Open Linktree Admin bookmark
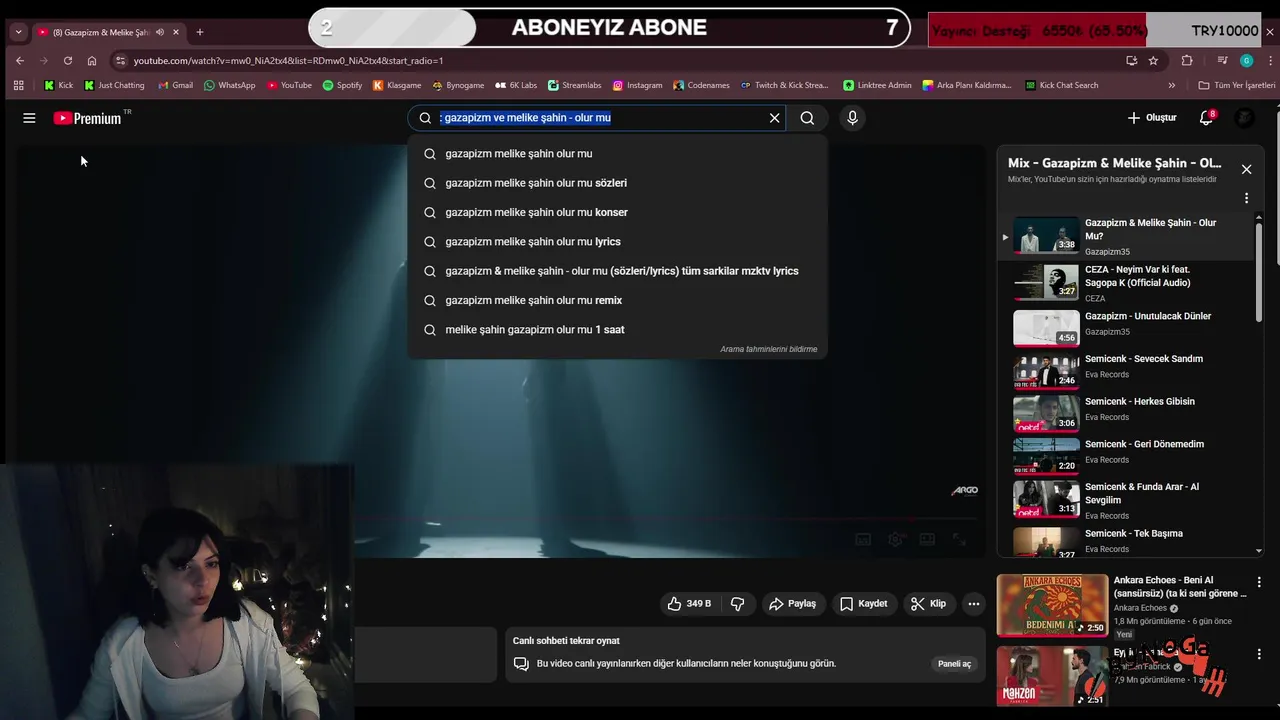1280x720 pixels. click(877, 85)
